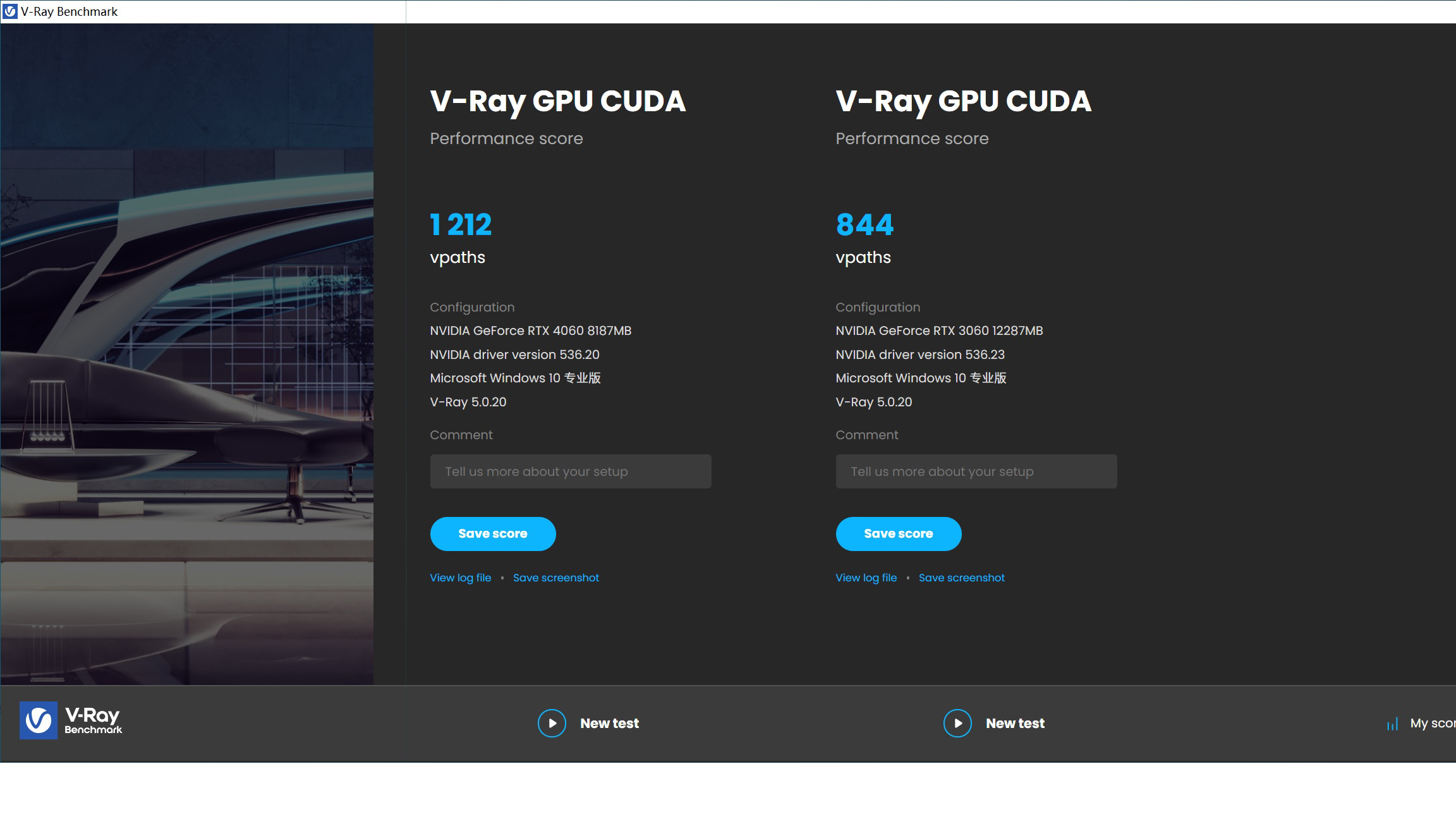Select the 844 score value
This screenshot has width=1456, height=819.
tap(865, 225)
